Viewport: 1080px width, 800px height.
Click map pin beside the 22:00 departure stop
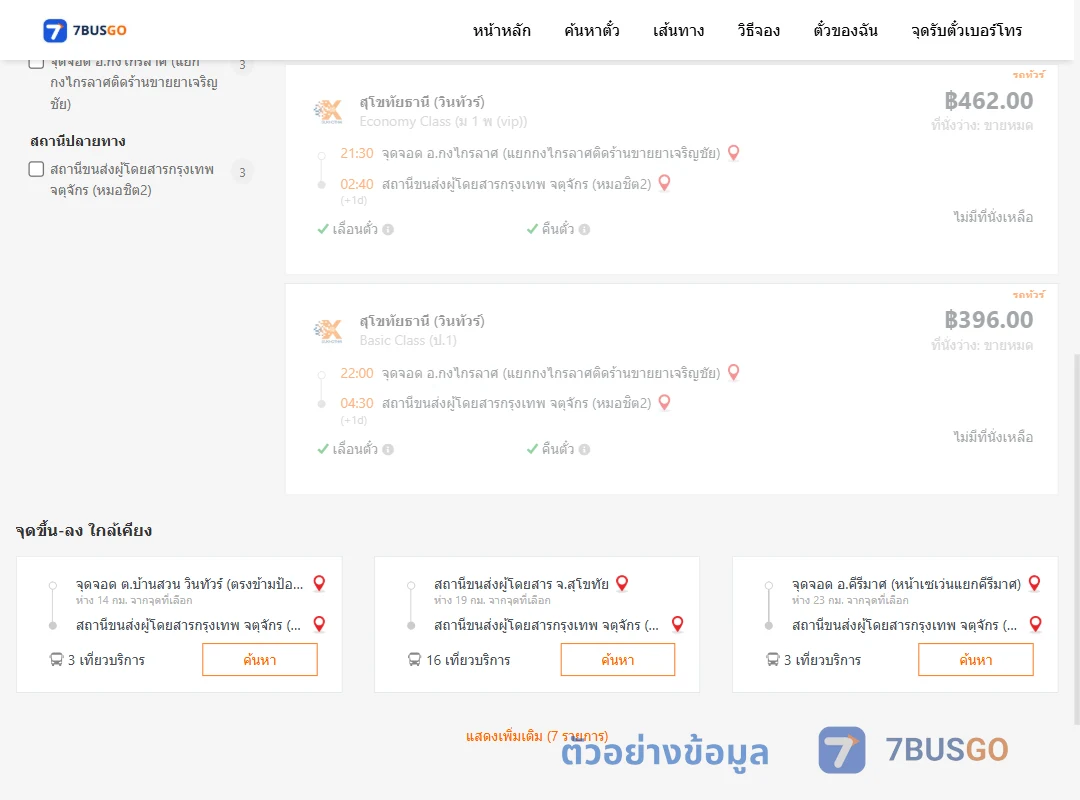click(734, 373)
